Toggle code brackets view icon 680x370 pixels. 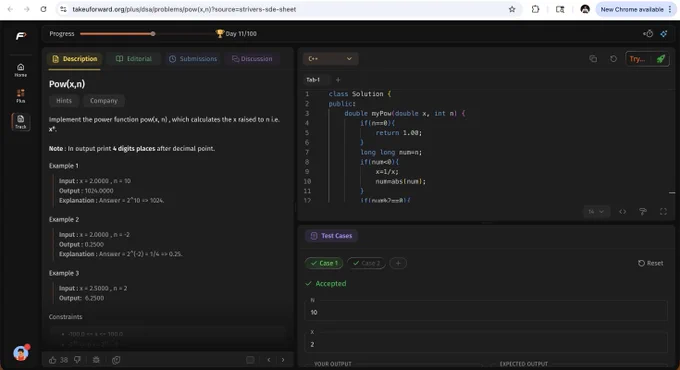[622, 212]
